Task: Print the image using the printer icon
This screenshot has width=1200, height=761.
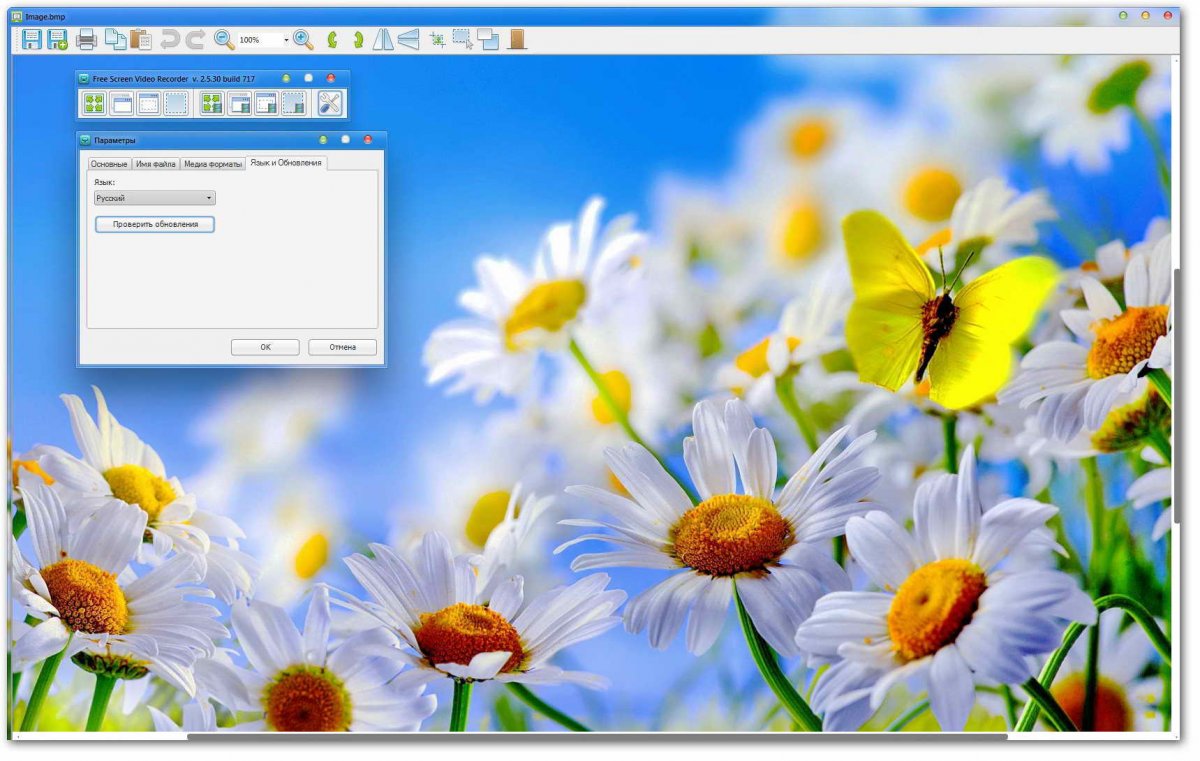Action: (87, 40)
